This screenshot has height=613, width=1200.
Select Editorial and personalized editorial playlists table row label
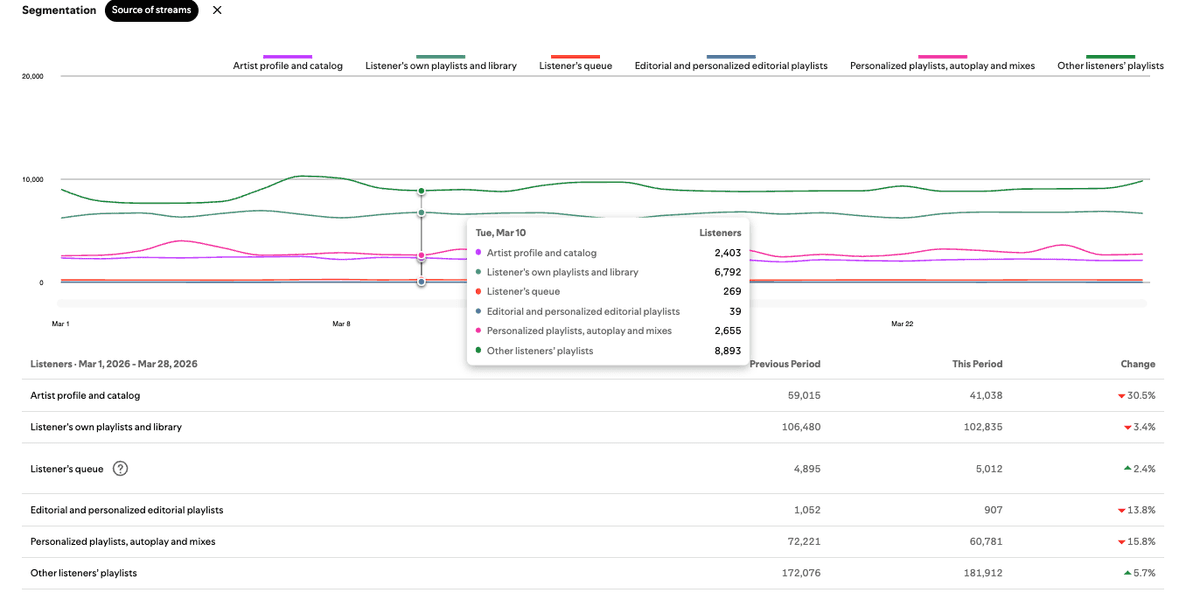coord(127,510)
